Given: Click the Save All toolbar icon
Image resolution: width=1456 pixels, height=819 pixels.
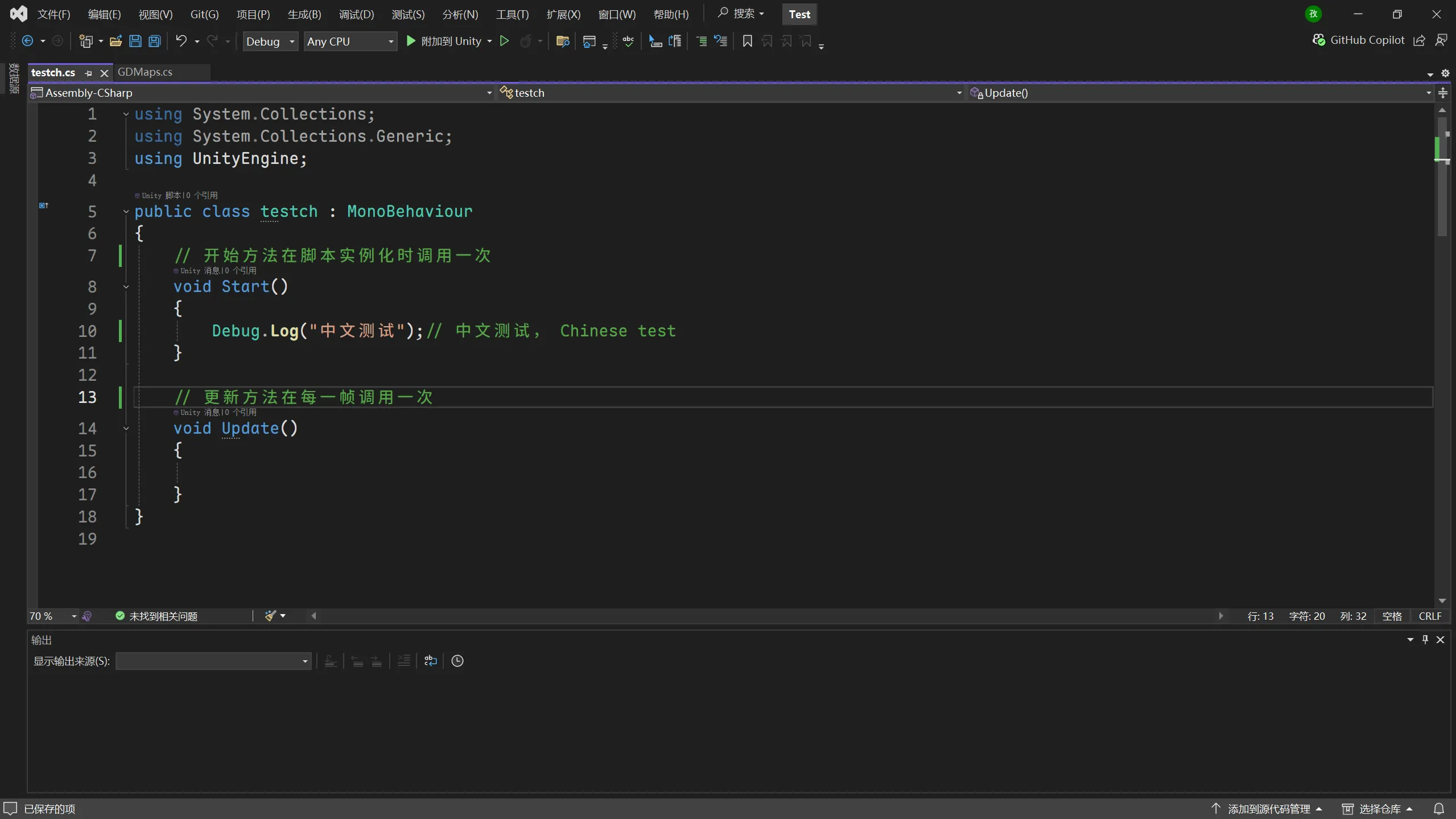Looking at the screenshot, I should pos(154,40).
